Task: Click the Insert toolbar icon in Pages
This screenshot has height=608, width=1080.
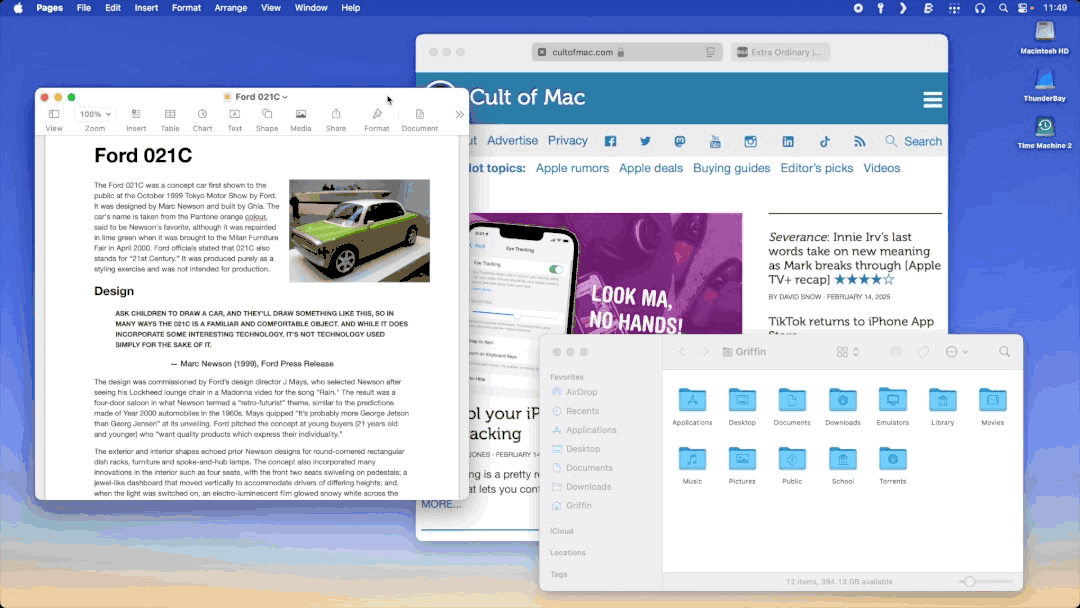Action: pyautogui.click(x=136, y=114)
